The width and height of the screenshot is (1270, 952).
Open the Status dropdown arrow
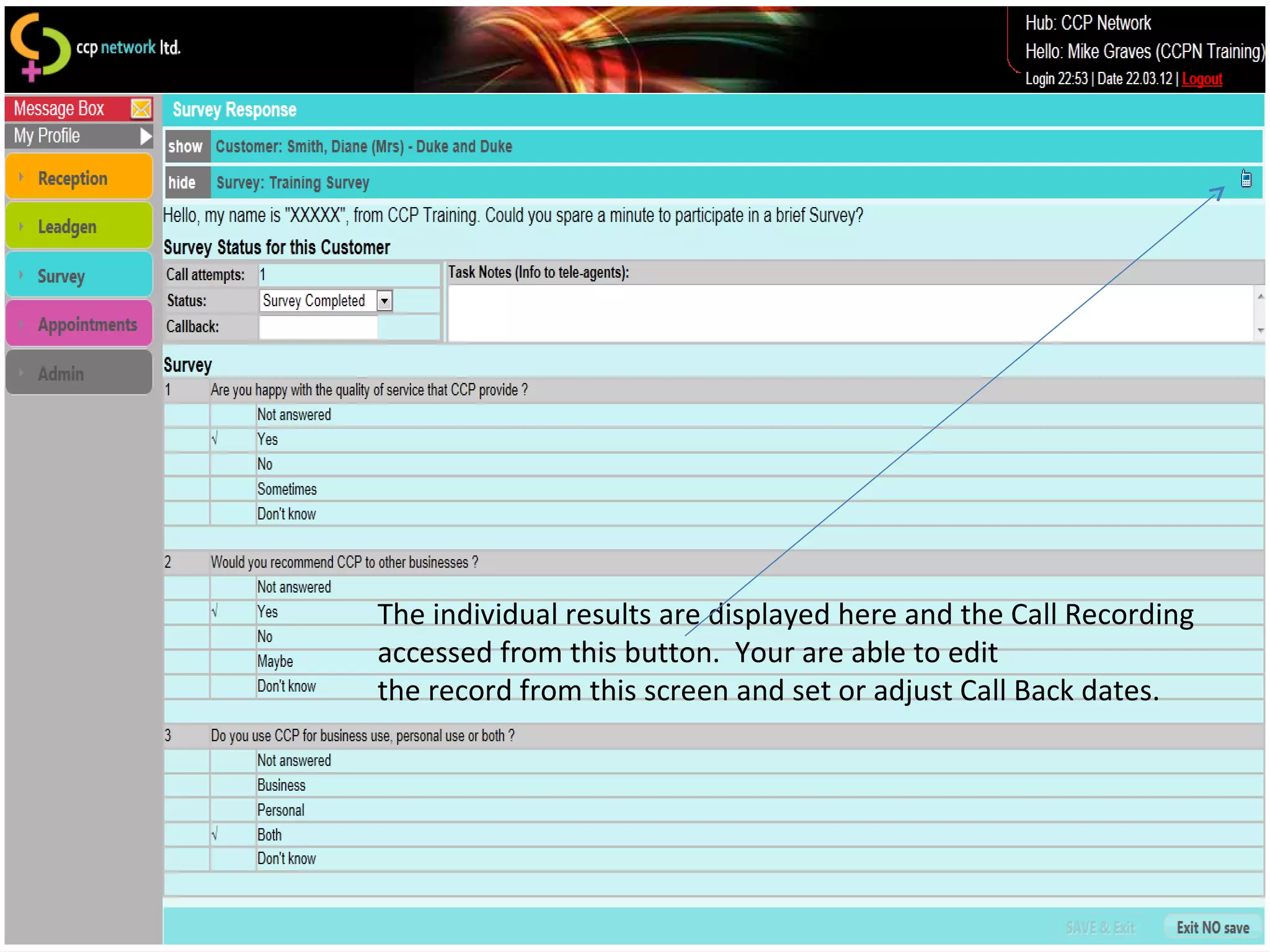point(384,301)
